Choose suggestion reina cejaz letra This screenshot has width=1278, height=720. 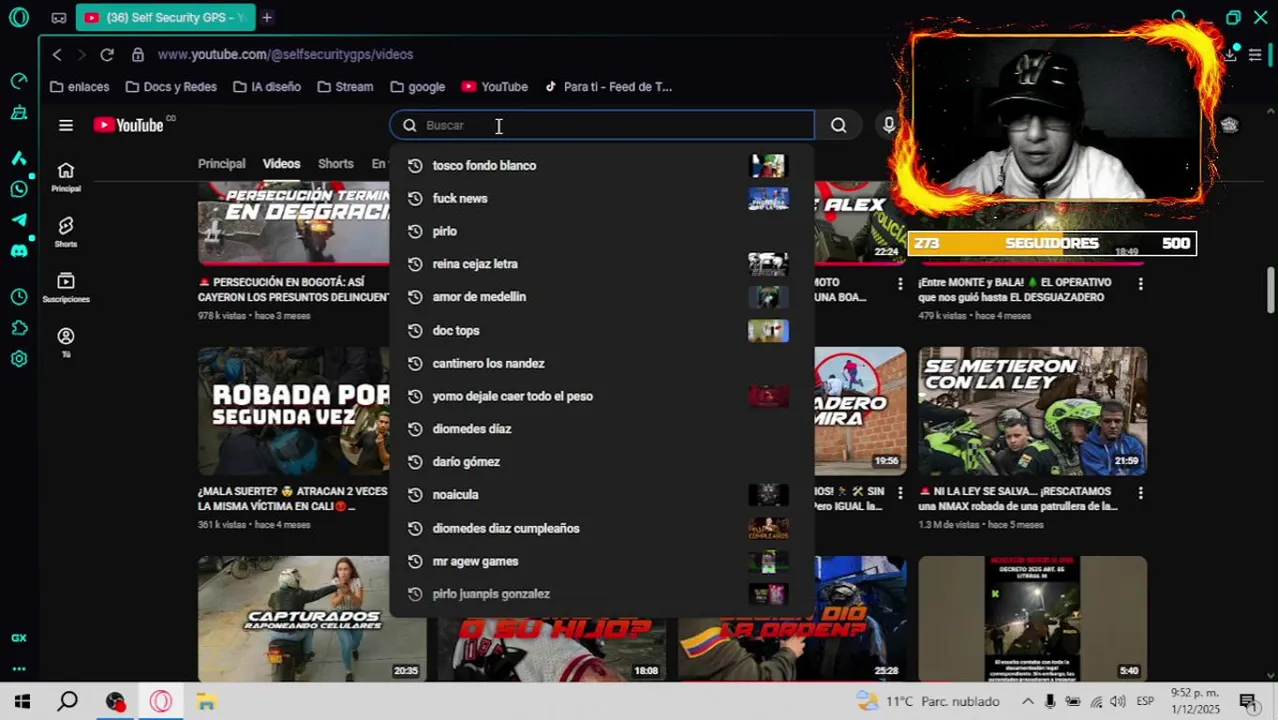(602, 264)
